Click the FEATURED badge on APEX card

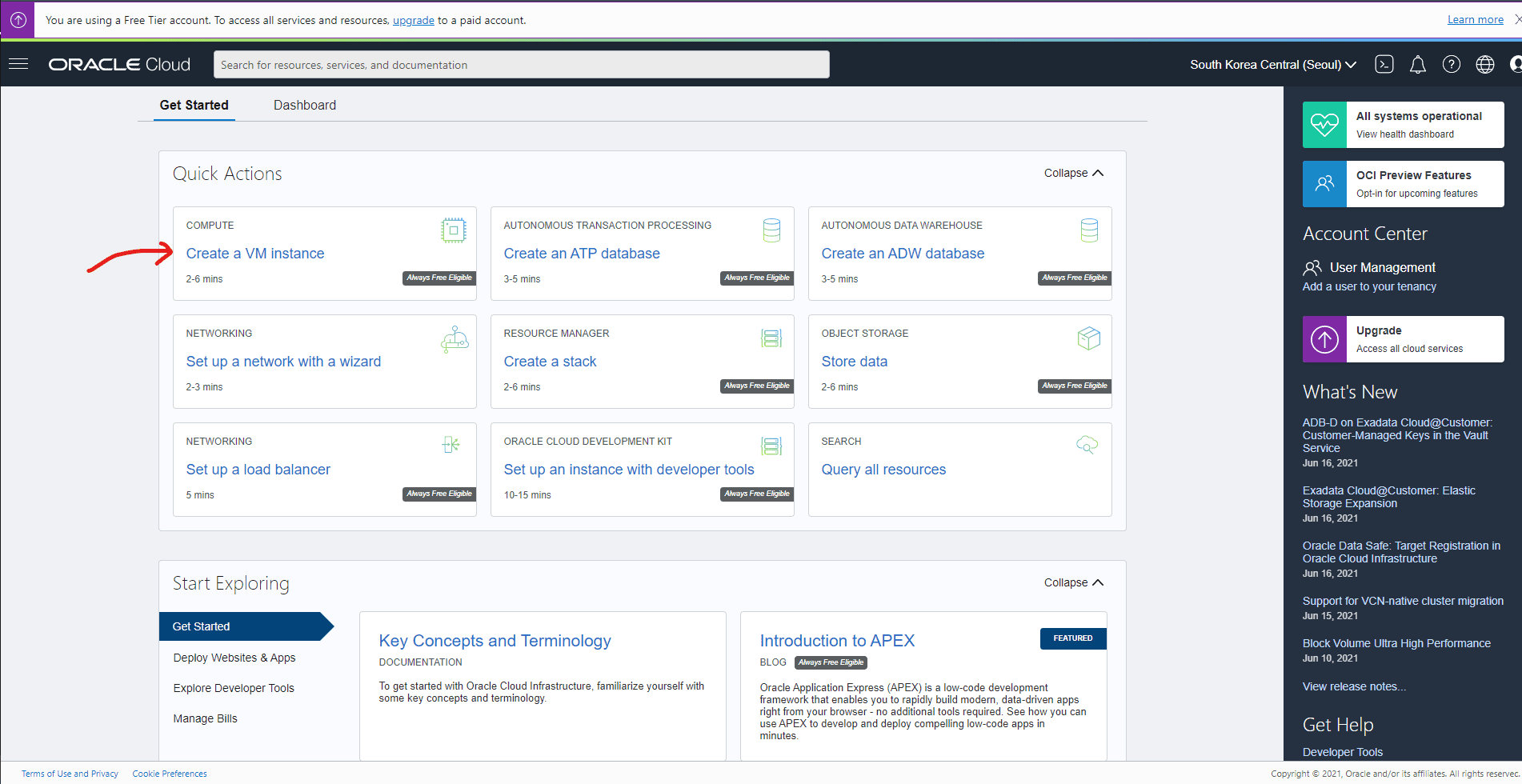tap(1073, 638)
